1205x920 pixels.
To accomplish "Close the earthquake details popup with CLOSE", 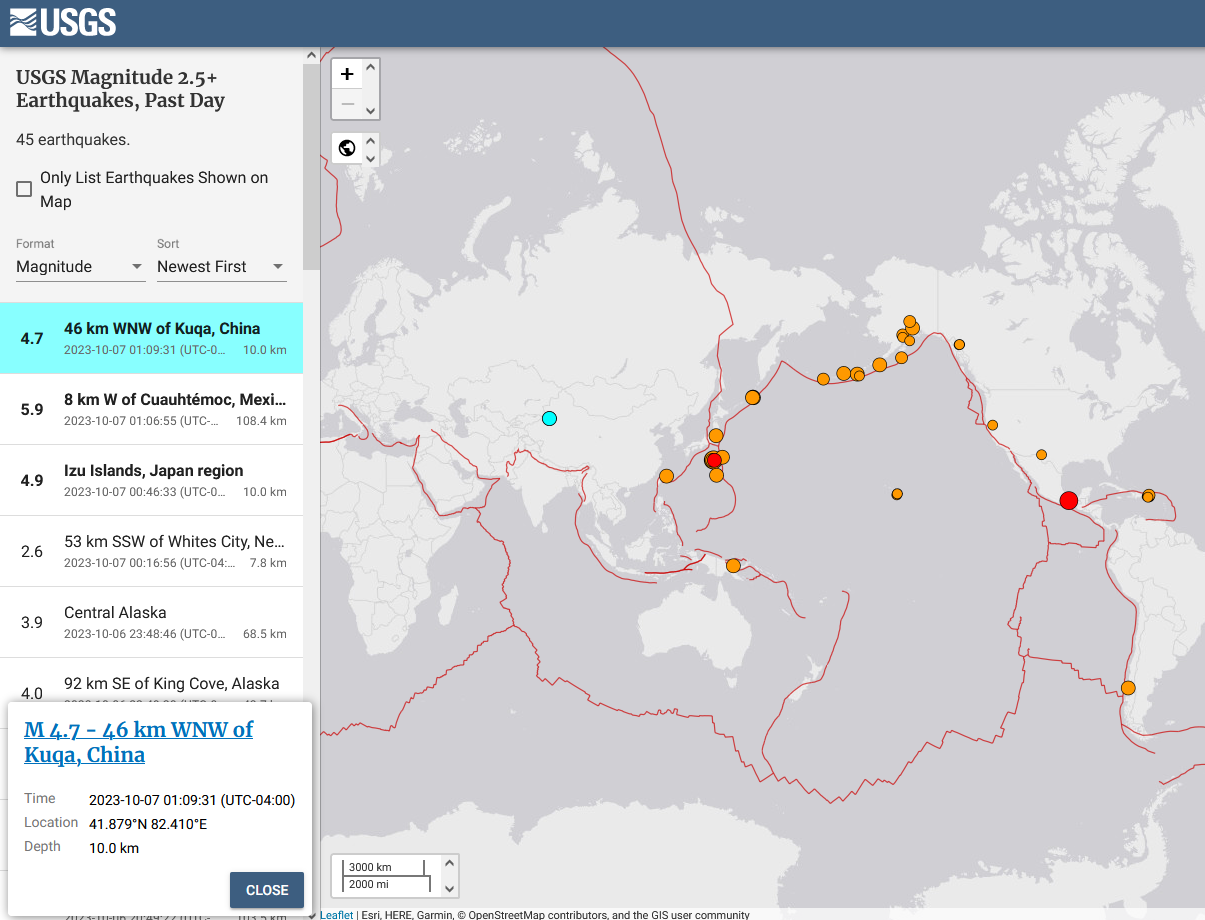I will pos(267,890).
